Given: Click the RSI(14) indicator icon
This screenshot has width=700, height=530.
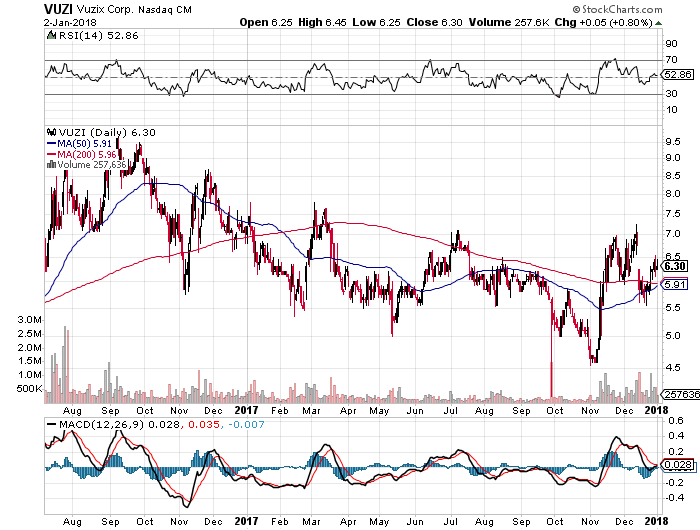Looking at the screenshot, I should (51, 35).
